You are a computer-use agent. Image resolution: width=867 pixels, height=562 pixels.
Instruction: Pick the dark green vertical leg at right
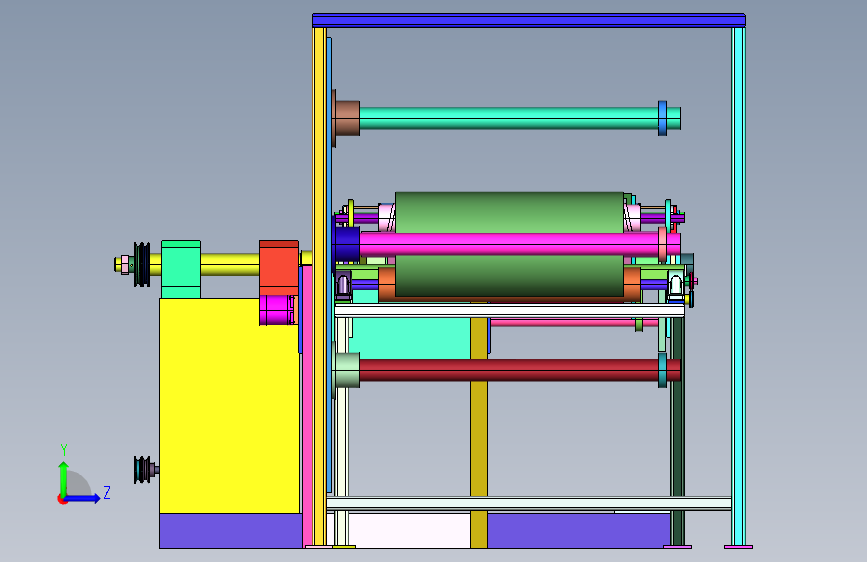[x=677, y=431]
